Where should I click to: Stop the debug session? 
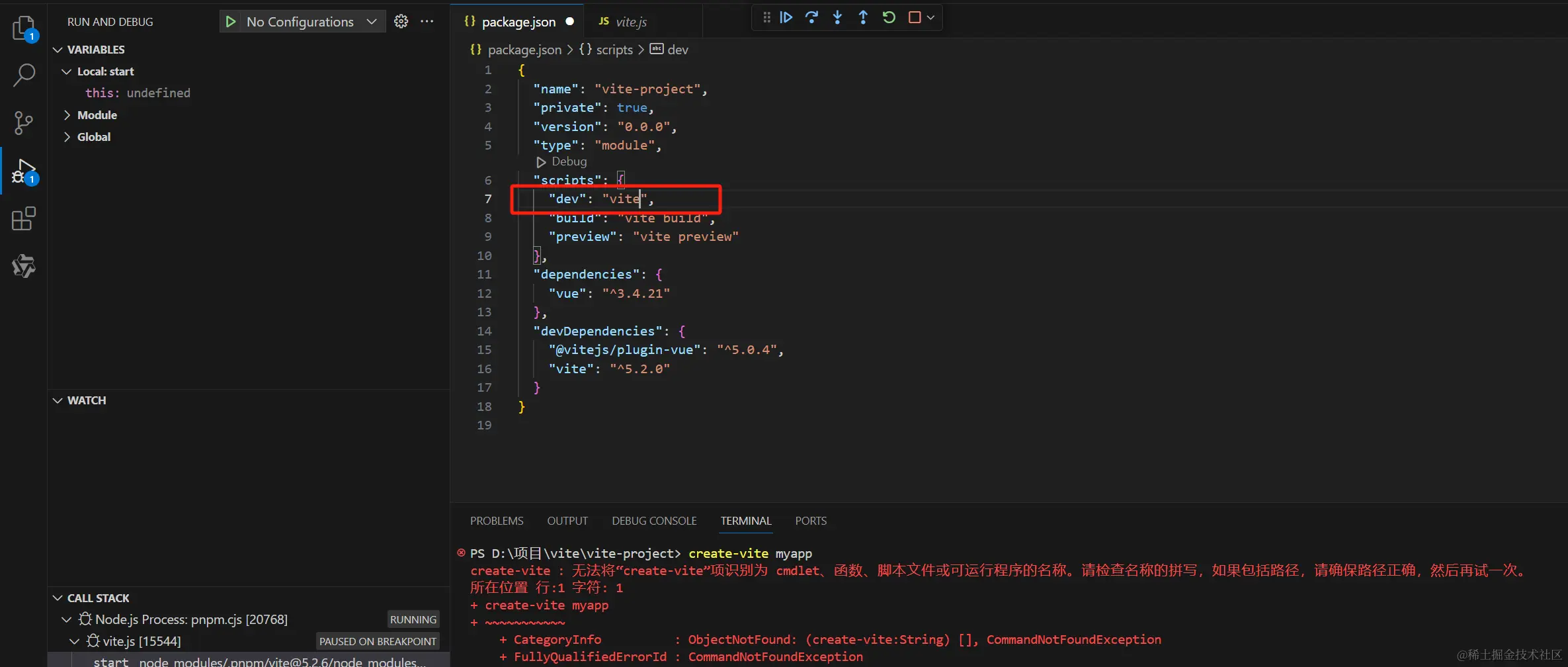pos(915,17)
